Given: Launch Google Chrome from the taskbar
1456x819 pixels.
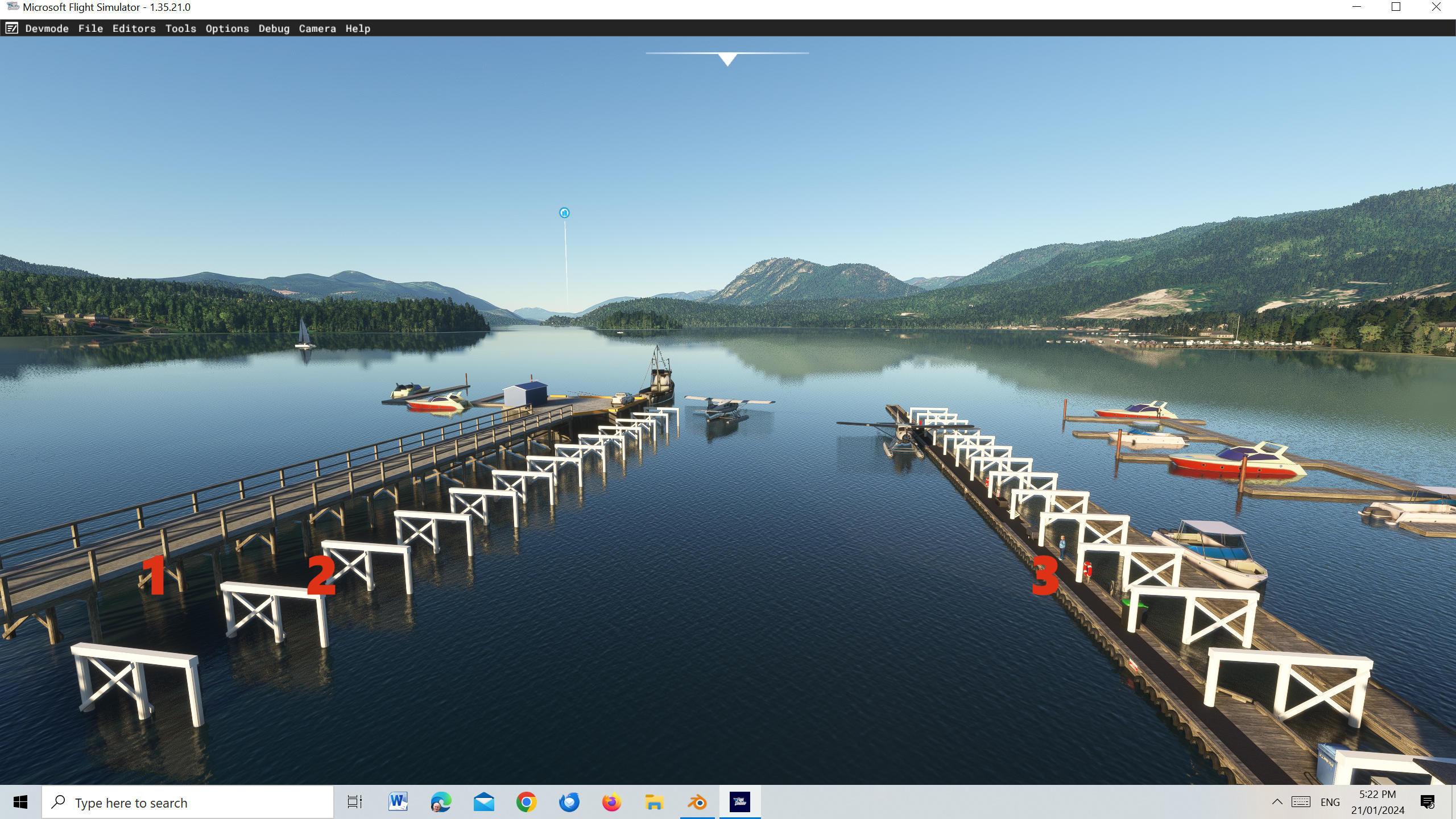Looking at the screenshot, I should 526,803.
